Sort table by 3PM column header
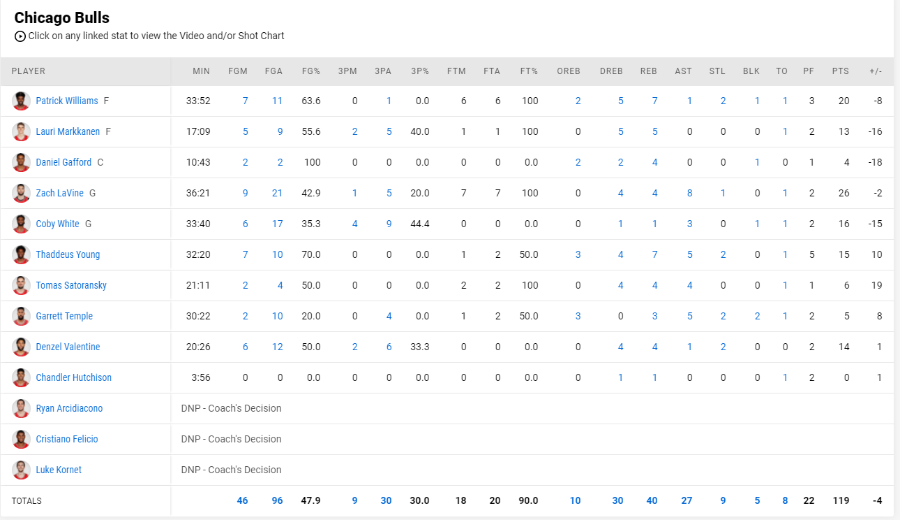900x520 pixels. pos(347,71)
